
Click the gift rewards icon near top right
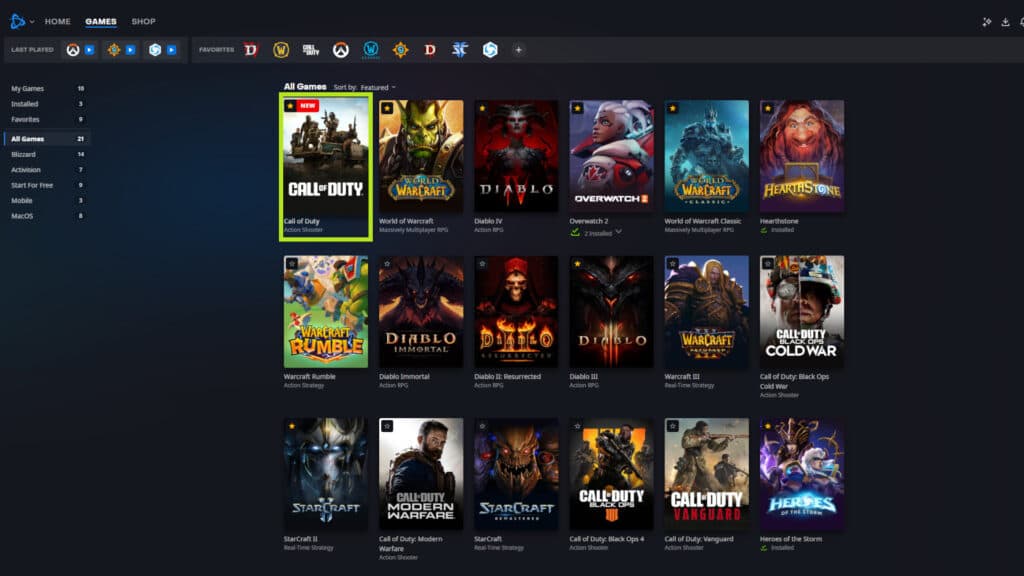point(986,21)
